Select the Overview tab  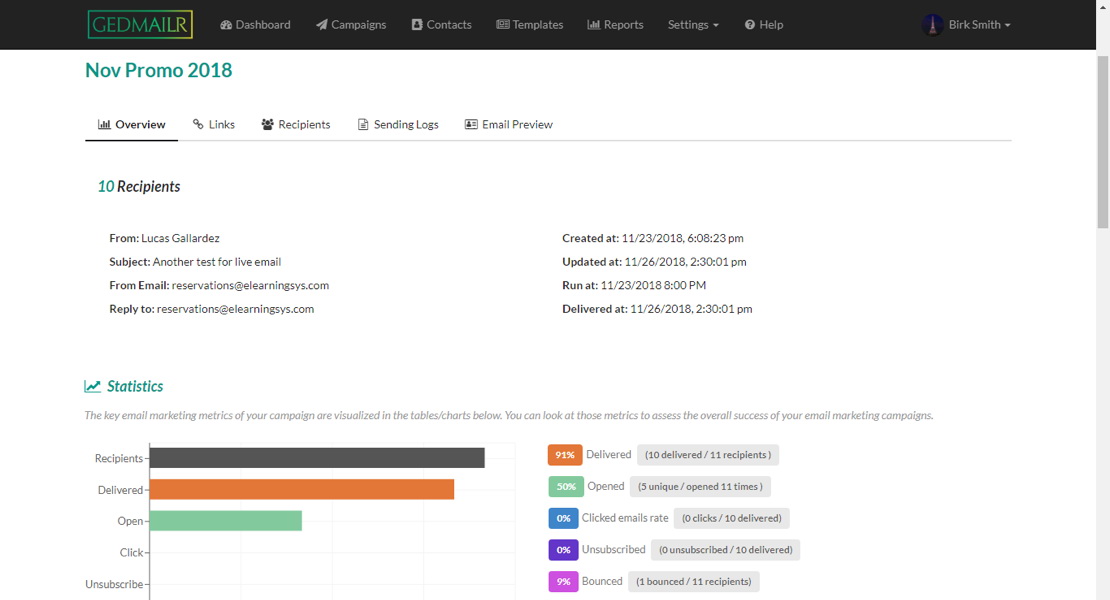pyautogui.click(x=132, y=124)
